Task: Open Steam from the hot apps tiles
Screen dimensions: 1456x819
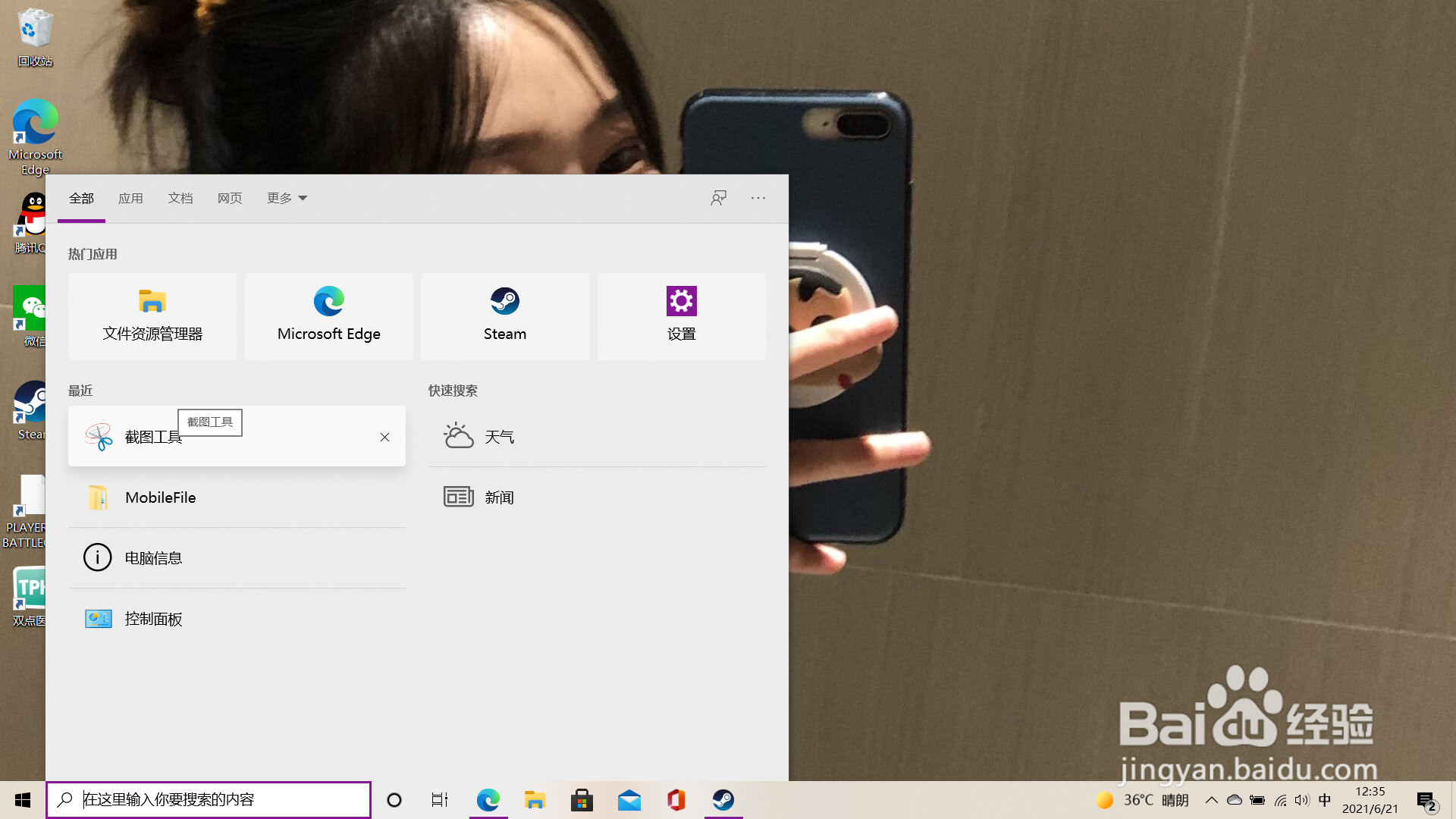Action: [504, 316]
